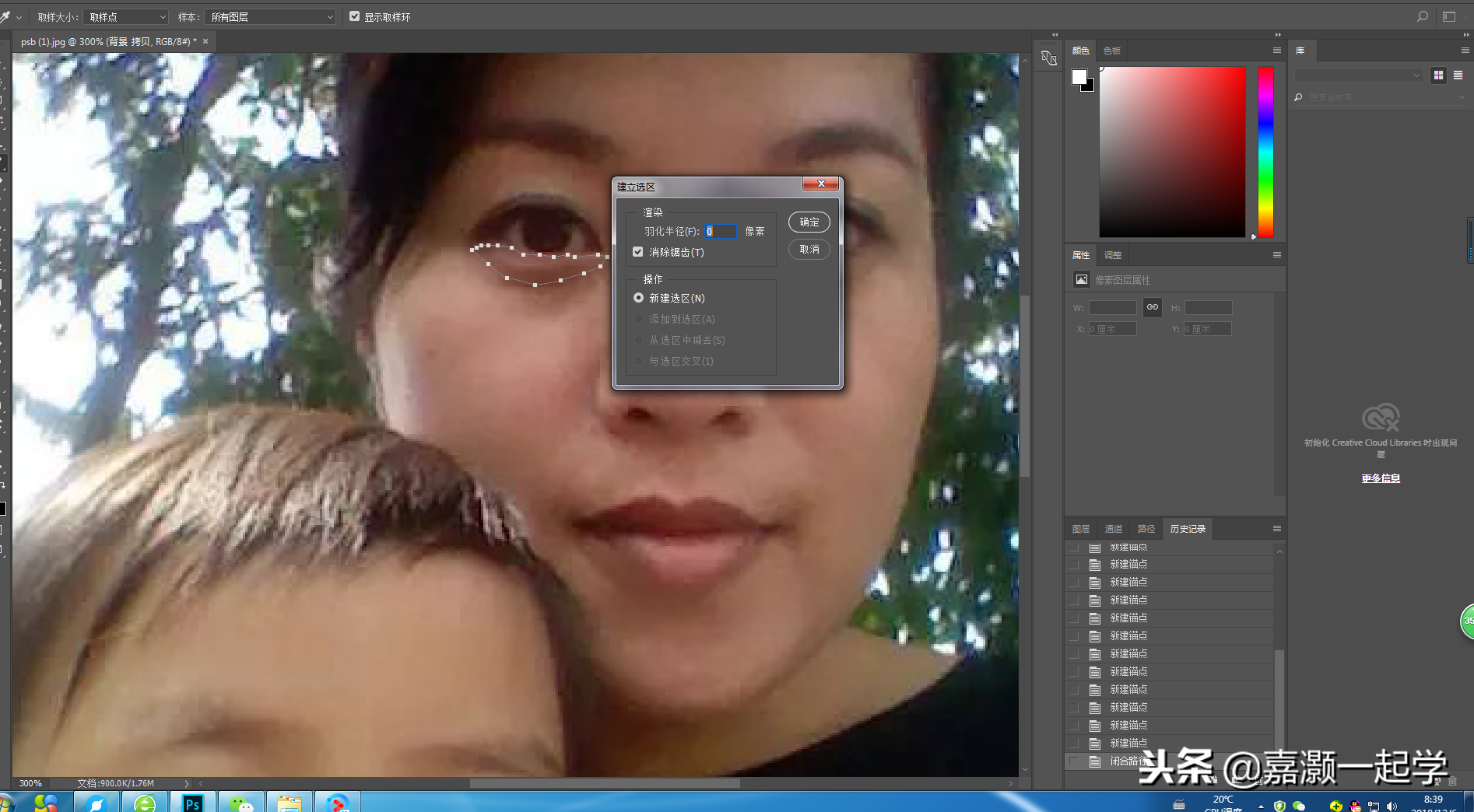Open the 样本 所有图层 dropdown
The height and width of the screenshot is (812, 1474).
[271, 17]
